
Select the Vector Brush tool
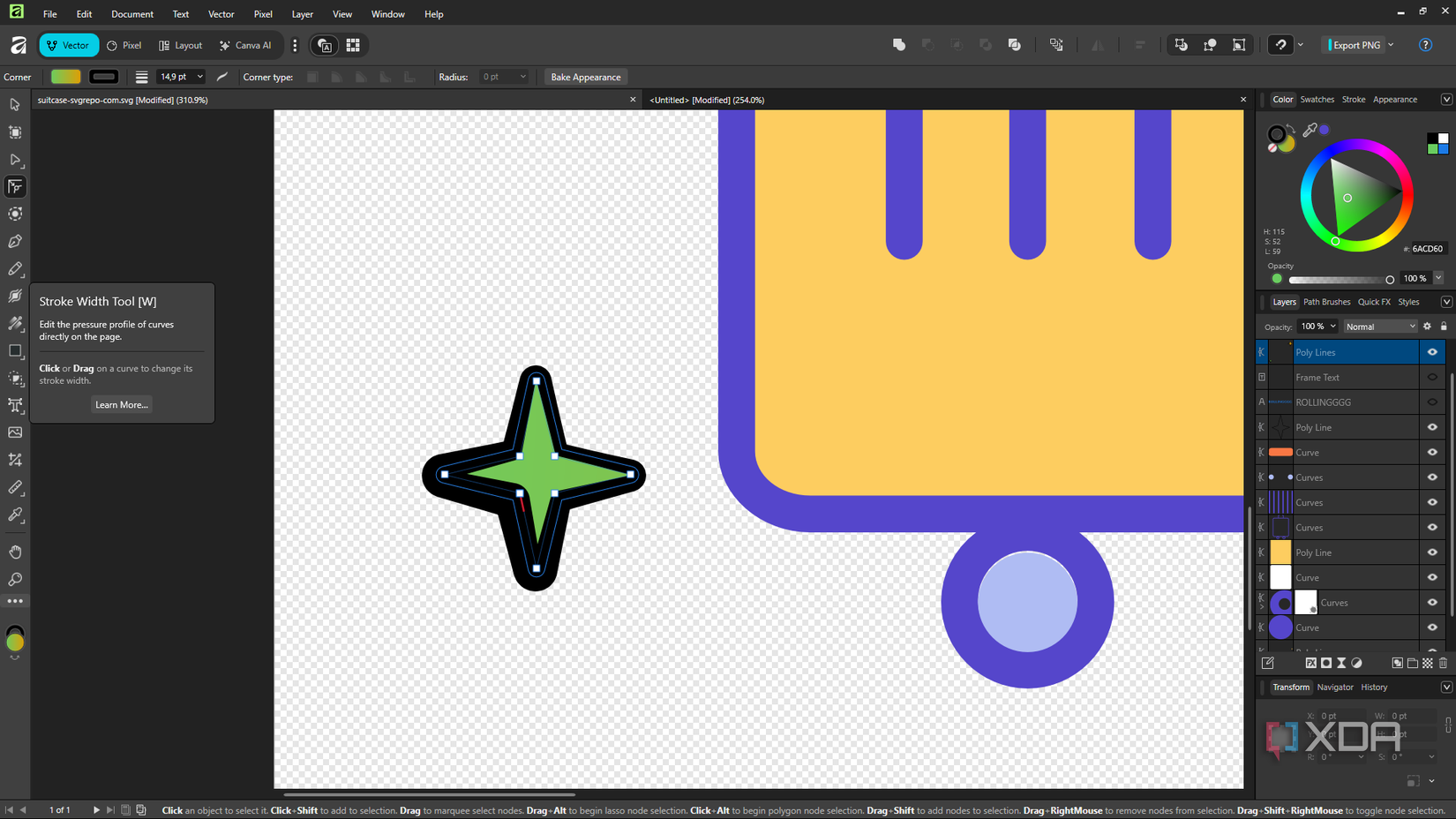point(15,297)
